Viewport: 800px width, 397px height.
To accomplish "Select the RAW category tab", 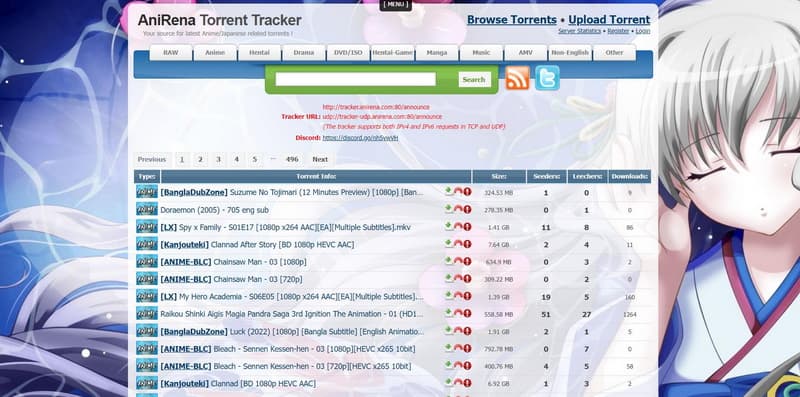I will pyautogui.click(x=171, y=53).
